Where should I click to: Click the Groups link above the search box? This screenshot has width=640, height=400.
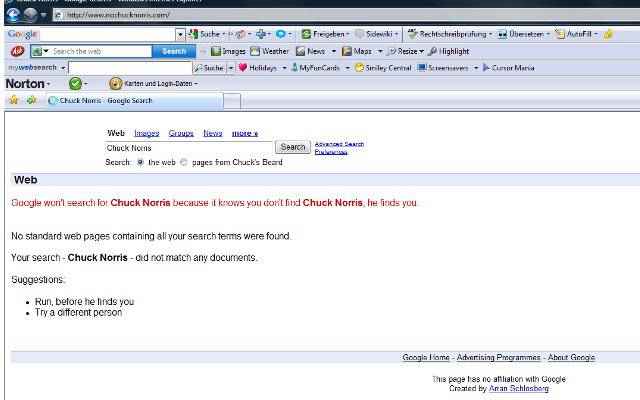181,133
